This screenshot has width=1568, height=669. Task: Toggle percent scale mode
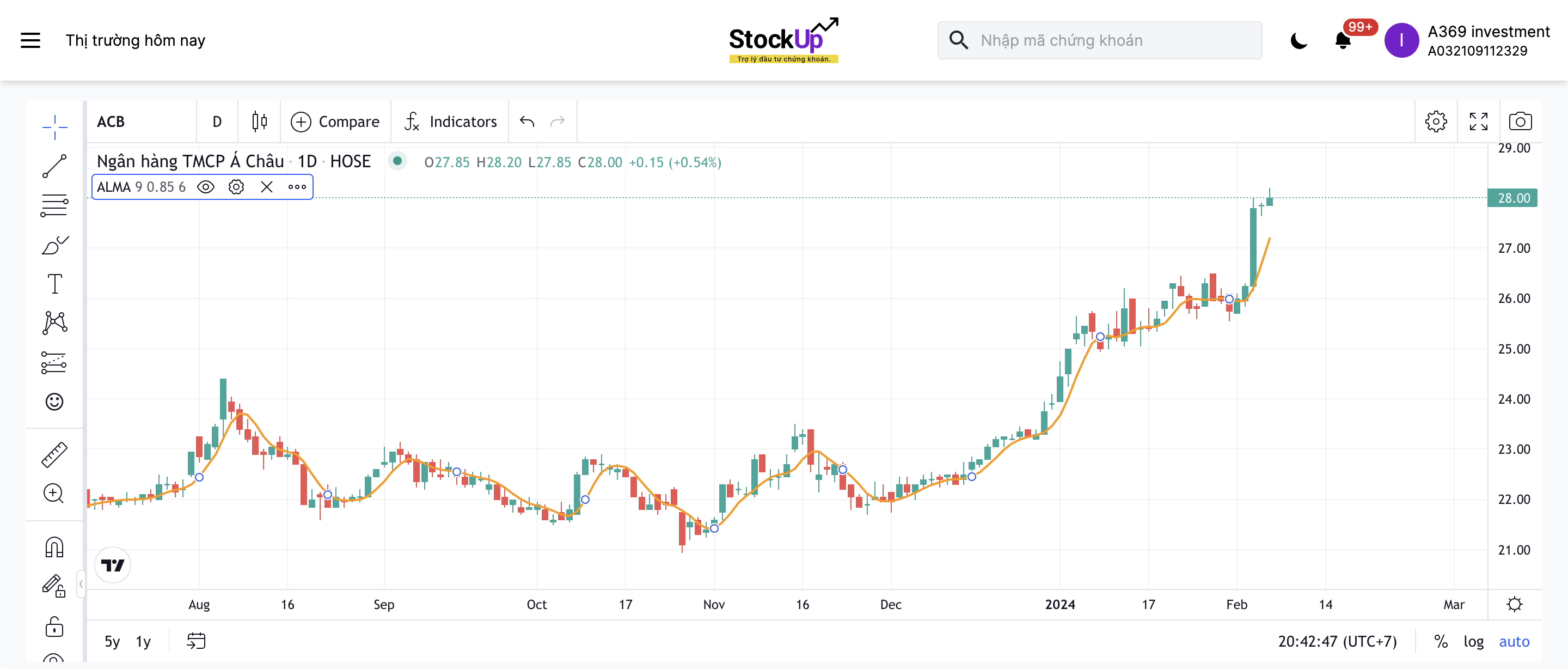tap(1440, 642)
